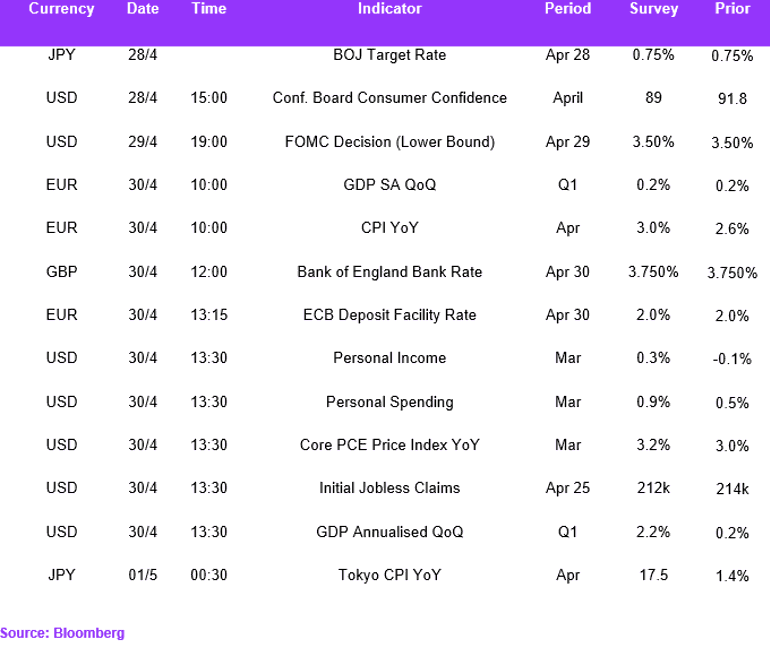Click Initial Jobless Claims indicator

389,488
